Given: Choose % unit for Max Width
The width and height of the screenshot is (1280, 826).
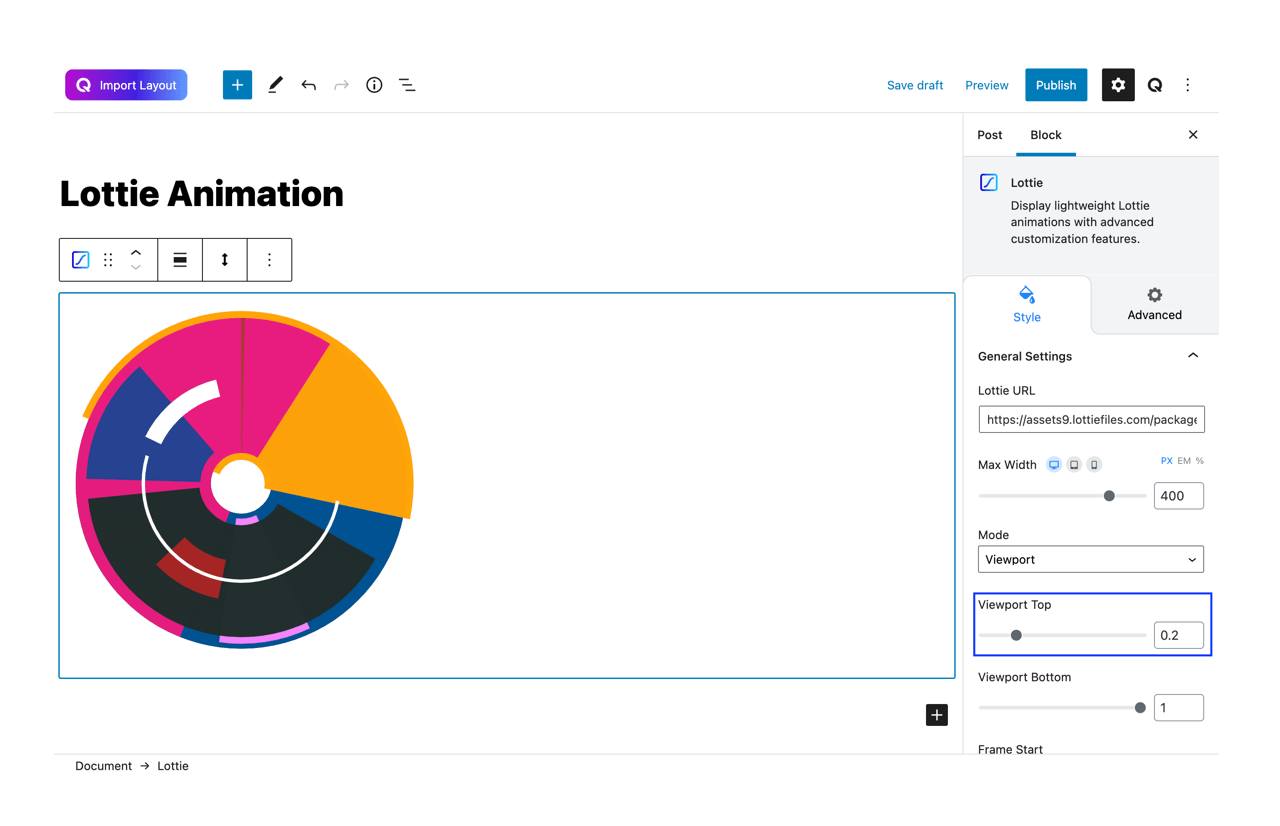Looking at the screenshot, I should coord(1200,461).
